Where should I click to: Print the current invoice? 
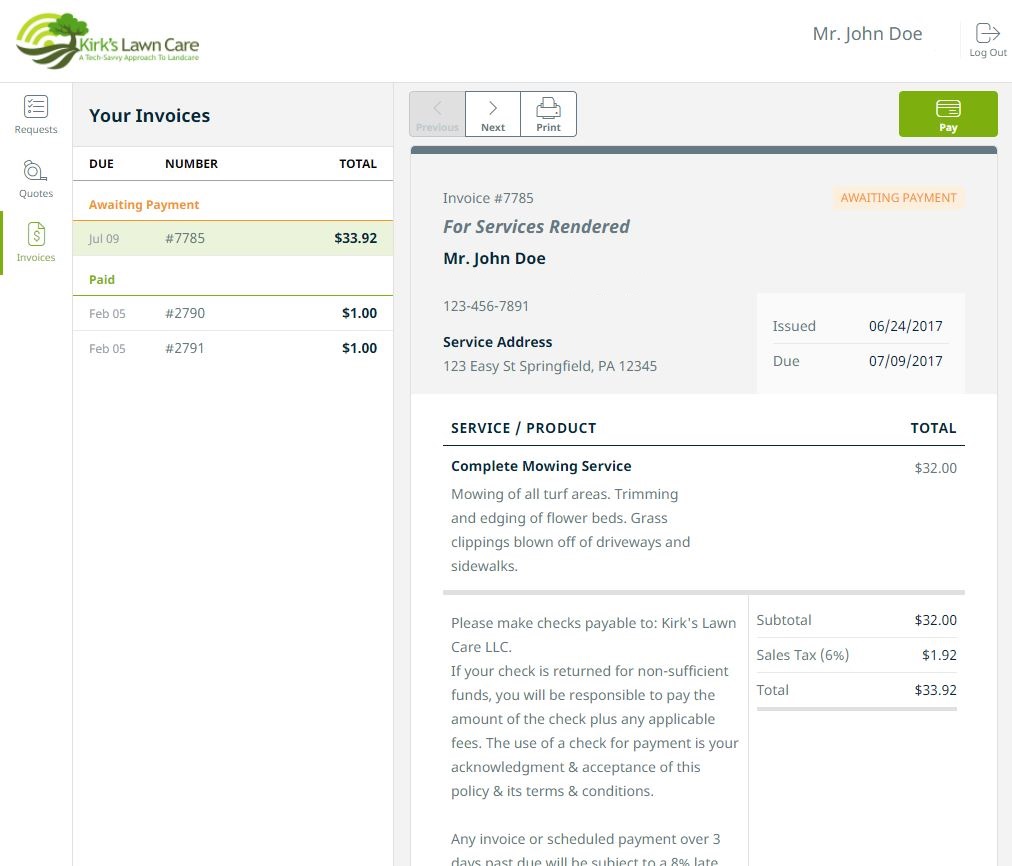tap(548, 114)
